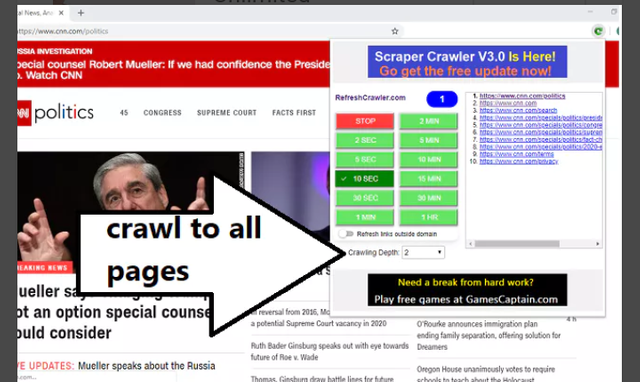Click left arrow of link list scrollbar
640x382 pixels.
(x=471, y=244)
